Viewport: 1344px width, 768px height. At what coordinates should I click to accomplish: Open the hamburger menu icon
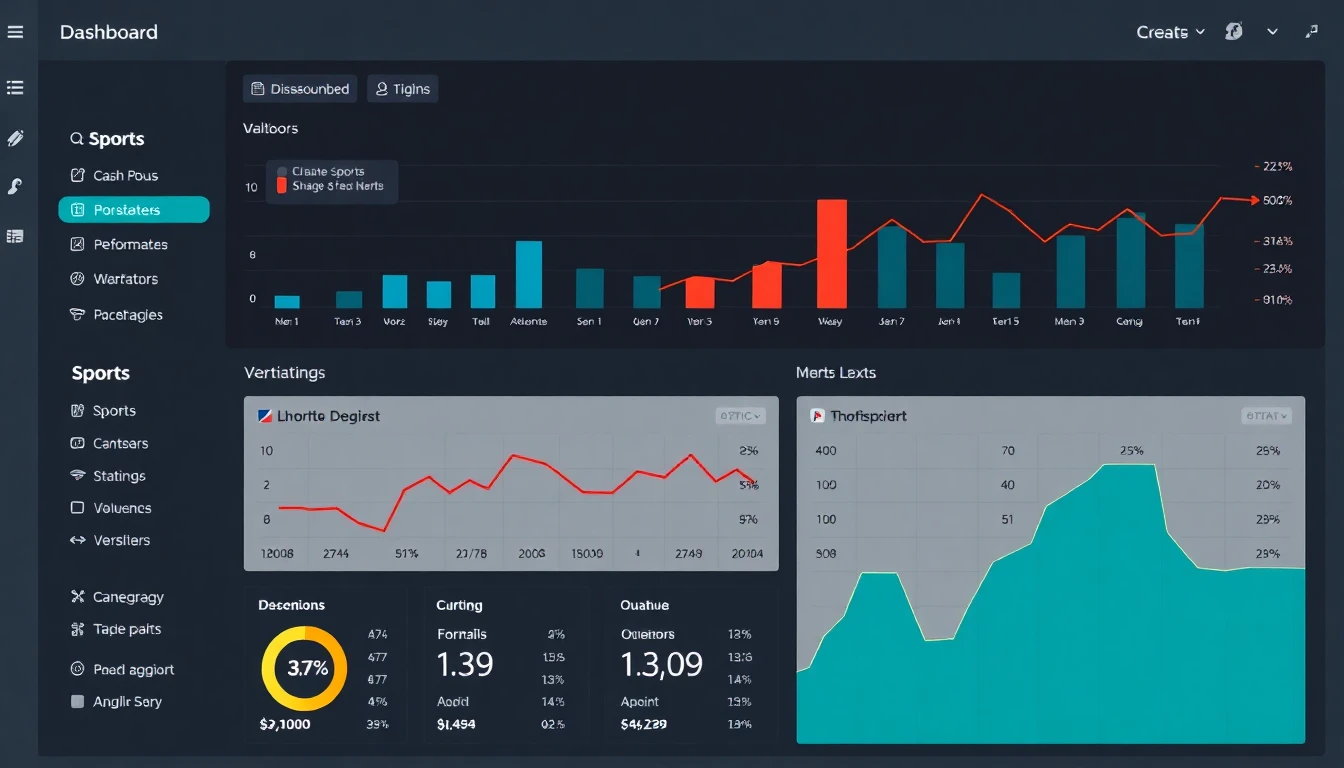(x=15, y=32)
